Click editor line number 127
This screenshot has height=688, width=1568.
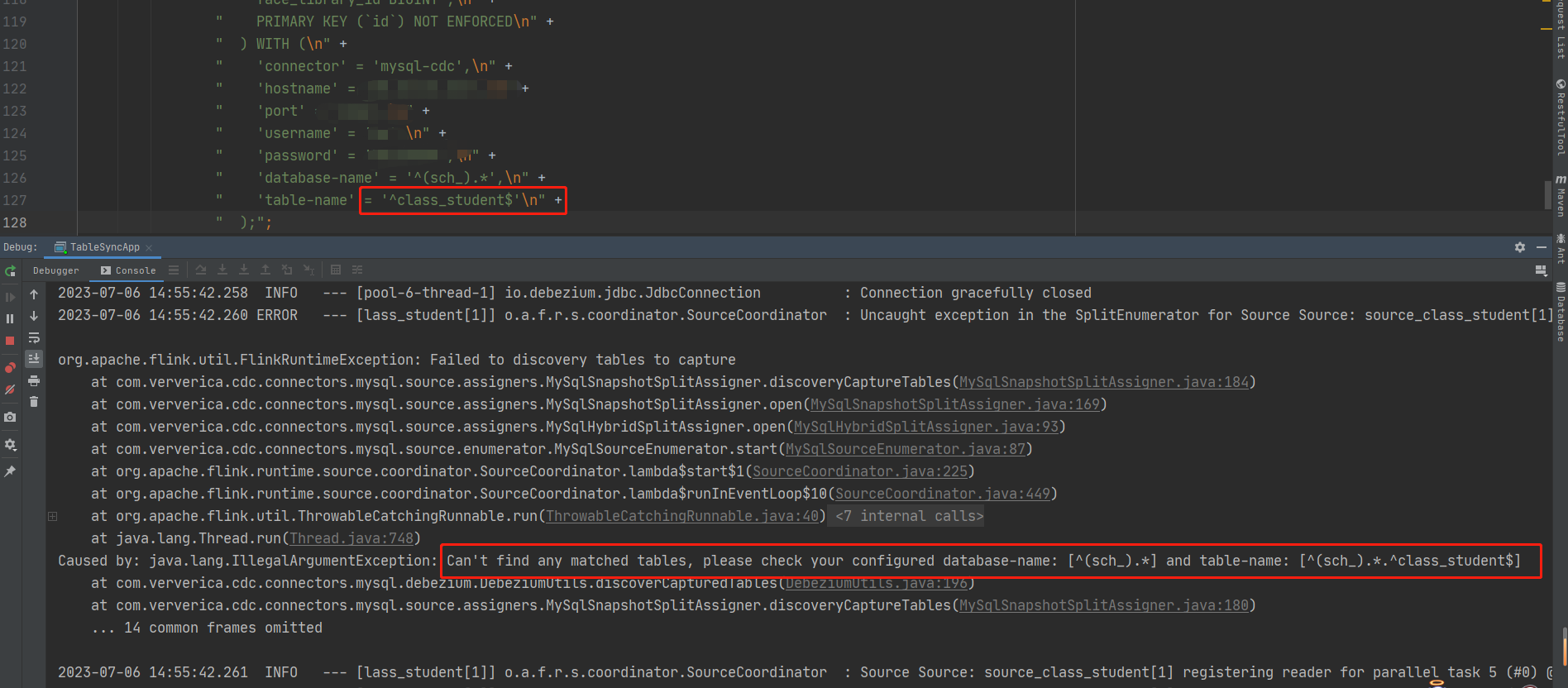click(15, 200)
